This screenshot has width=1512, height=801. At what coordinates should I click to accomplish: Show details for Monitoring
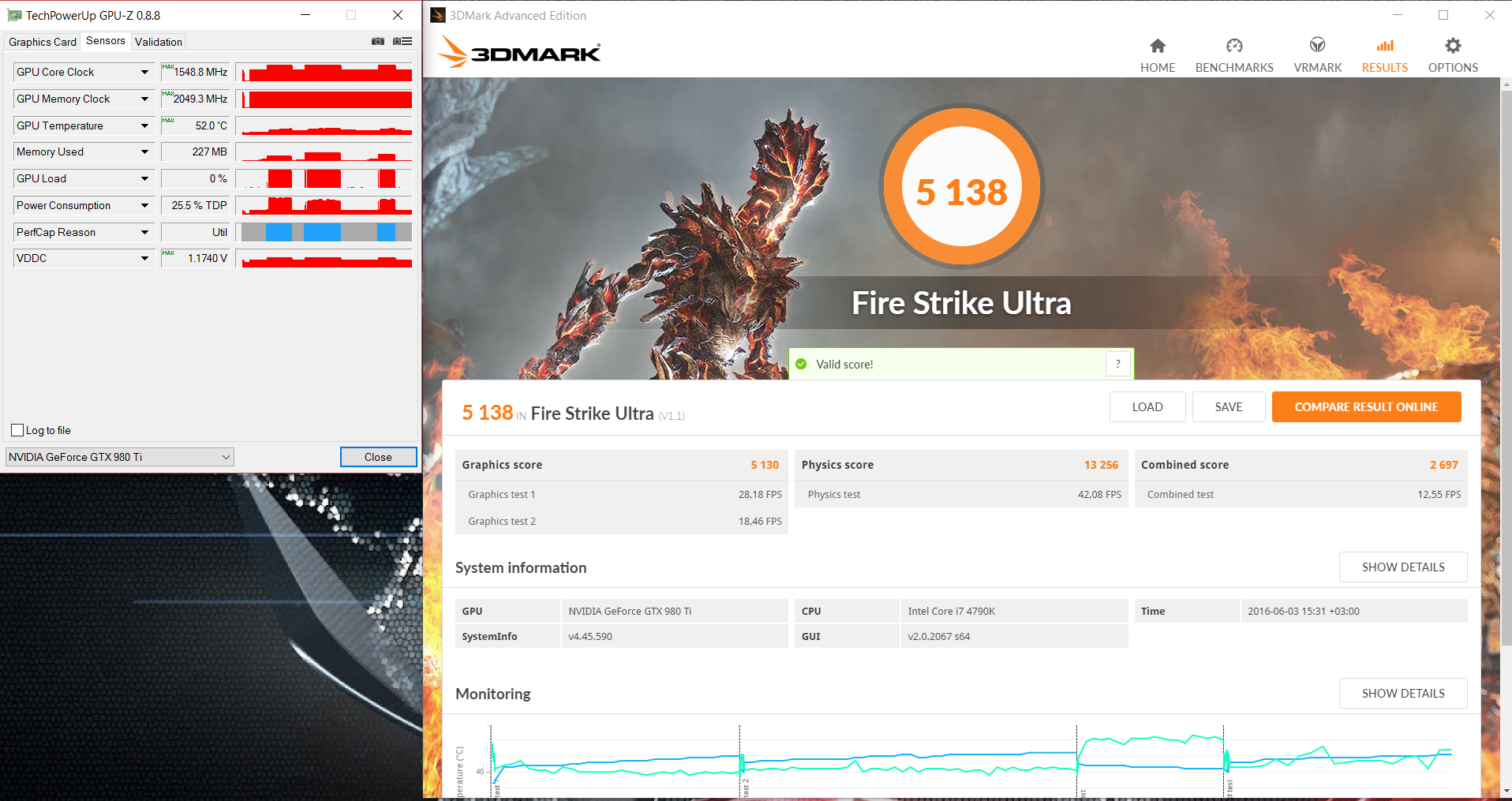(x=1403, y=694)
